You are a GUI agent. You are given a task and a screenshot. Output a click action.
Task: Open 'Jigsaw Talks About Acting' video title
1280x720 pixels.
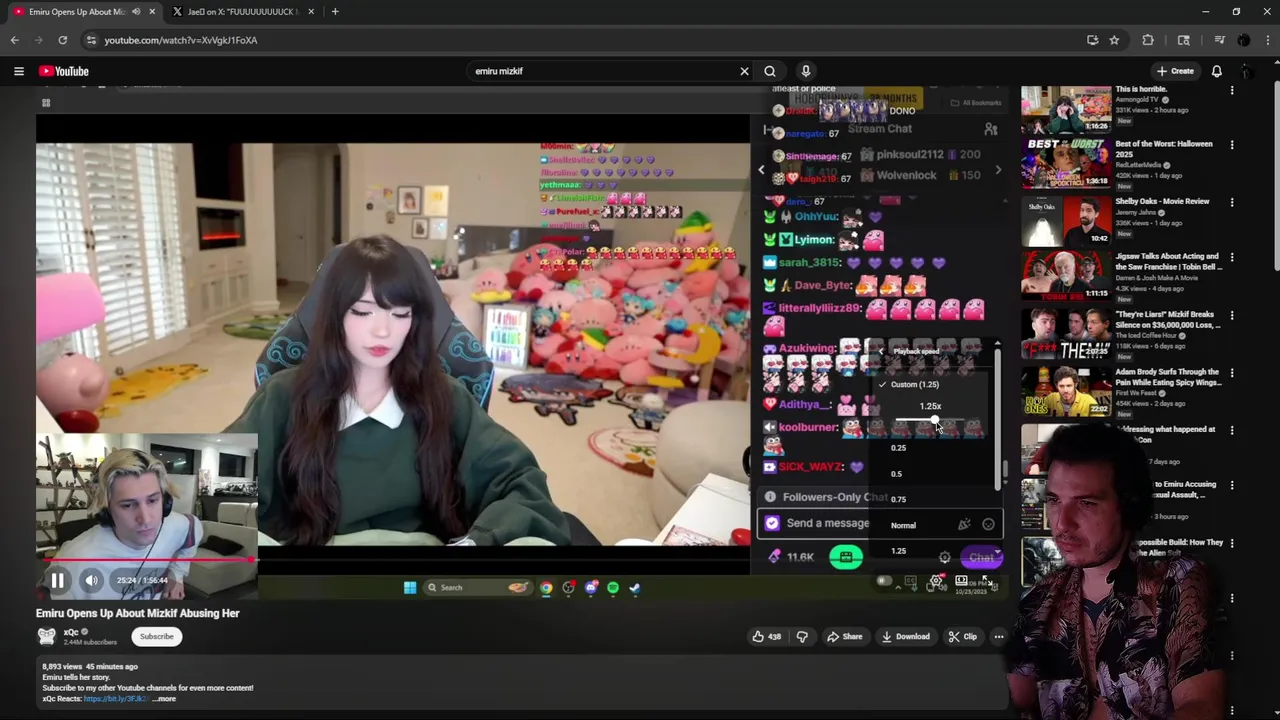coord(1168,262)
